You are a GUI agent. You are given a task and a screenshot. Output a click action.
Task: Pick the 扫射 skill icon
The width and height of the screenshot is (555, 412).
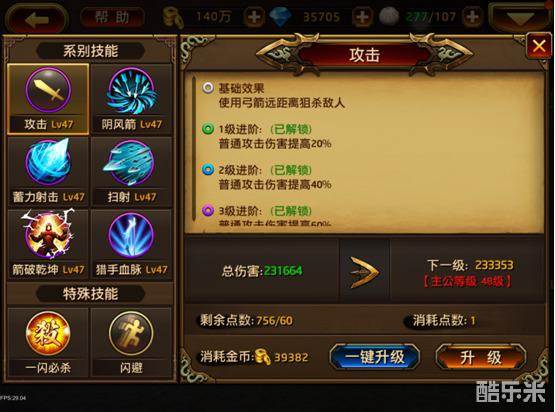(x=131, y=163)
